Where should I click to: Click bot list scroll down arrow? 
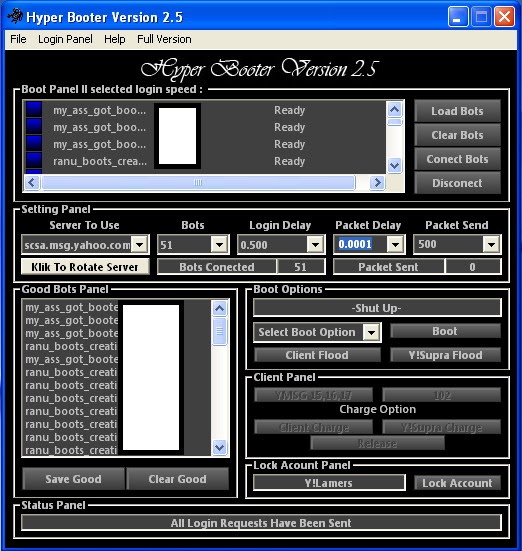pos(394,165)
